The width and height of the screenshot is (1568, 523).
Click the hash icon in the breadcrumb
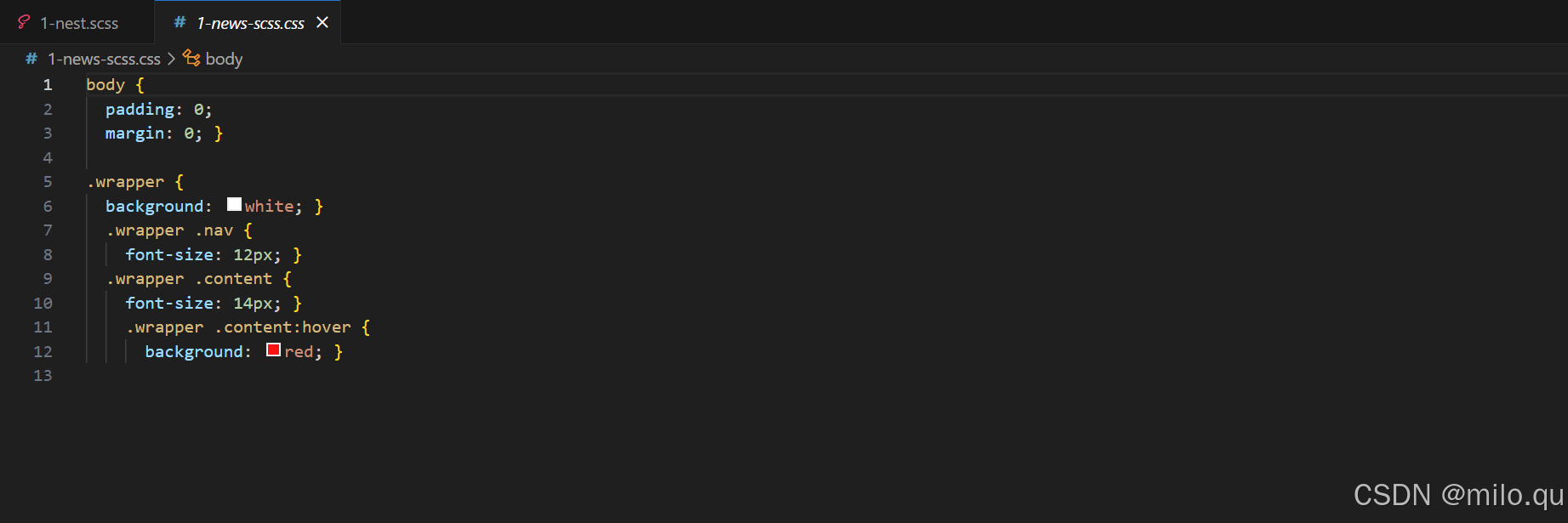[31, 59]
